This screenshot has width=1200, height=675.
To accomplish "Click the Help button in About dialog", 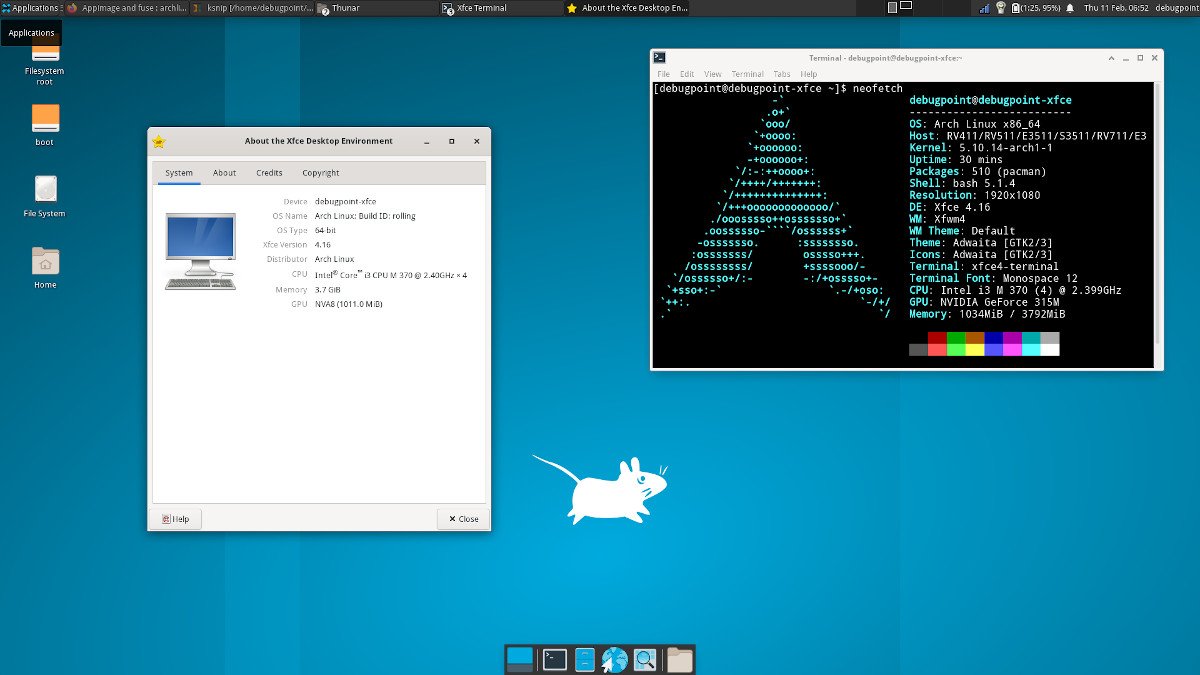I will click(175, 519).
